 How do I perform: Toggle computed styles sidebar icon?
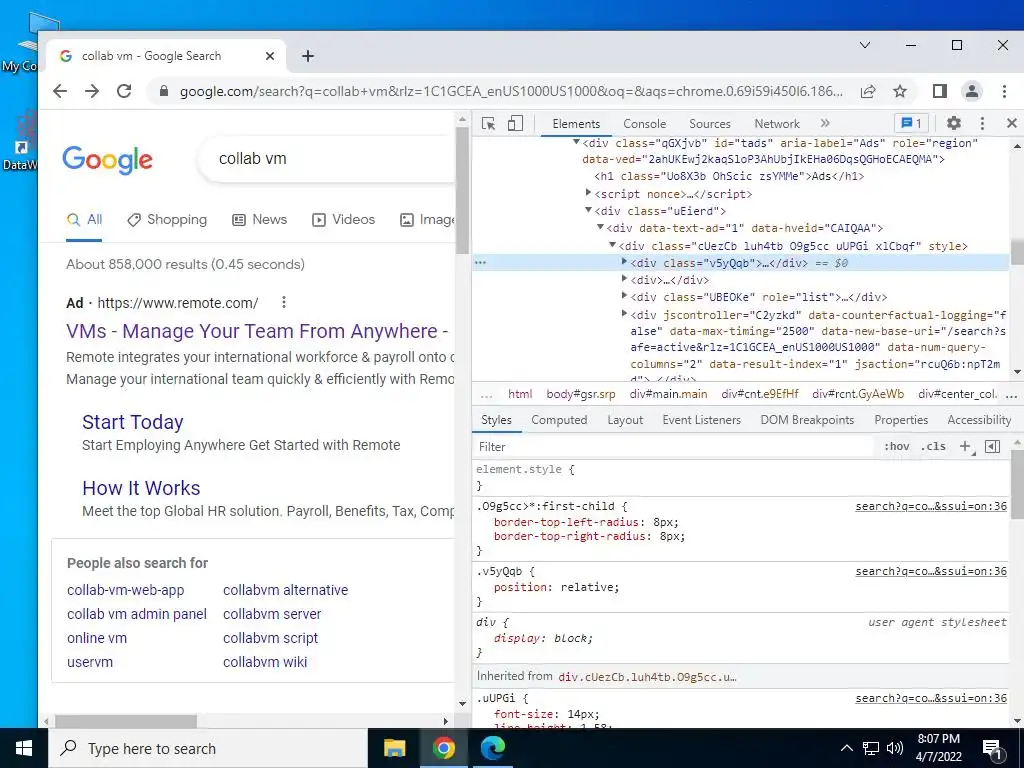[993, 447]
